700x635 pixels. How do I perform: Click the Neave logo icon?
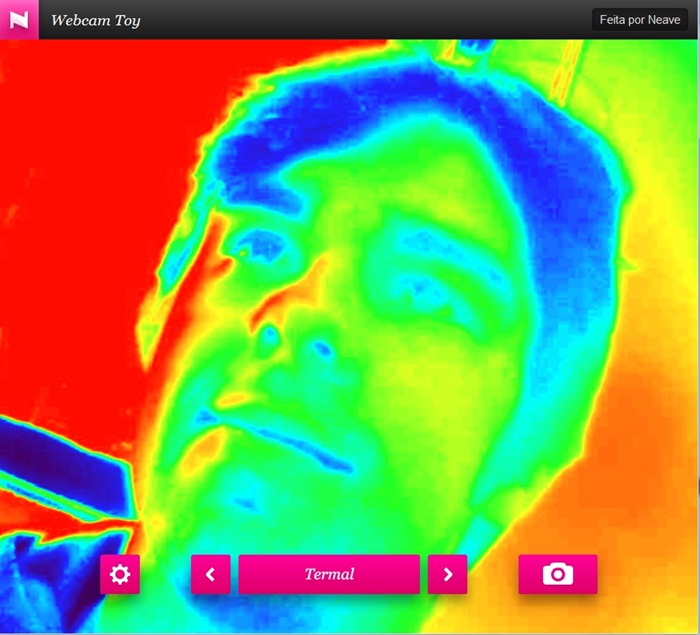point(19,20)
